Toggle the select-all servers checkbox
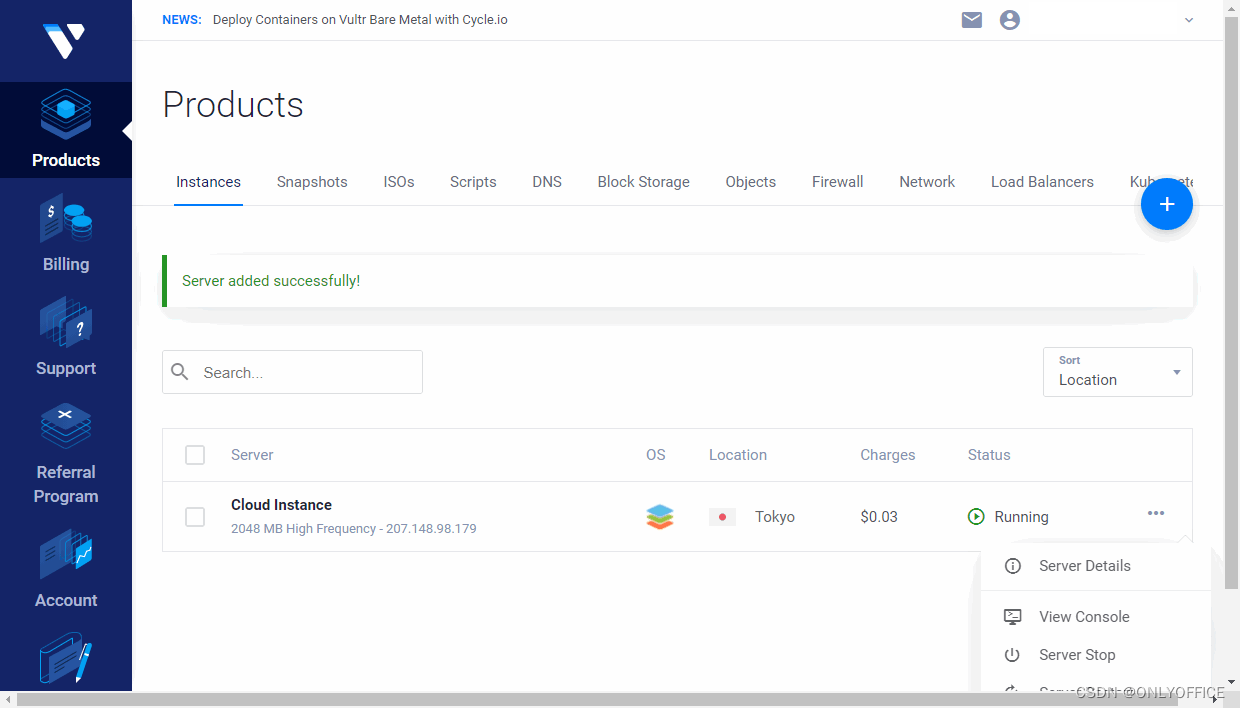Viewport: 1240px width, 708px height. 195,455
